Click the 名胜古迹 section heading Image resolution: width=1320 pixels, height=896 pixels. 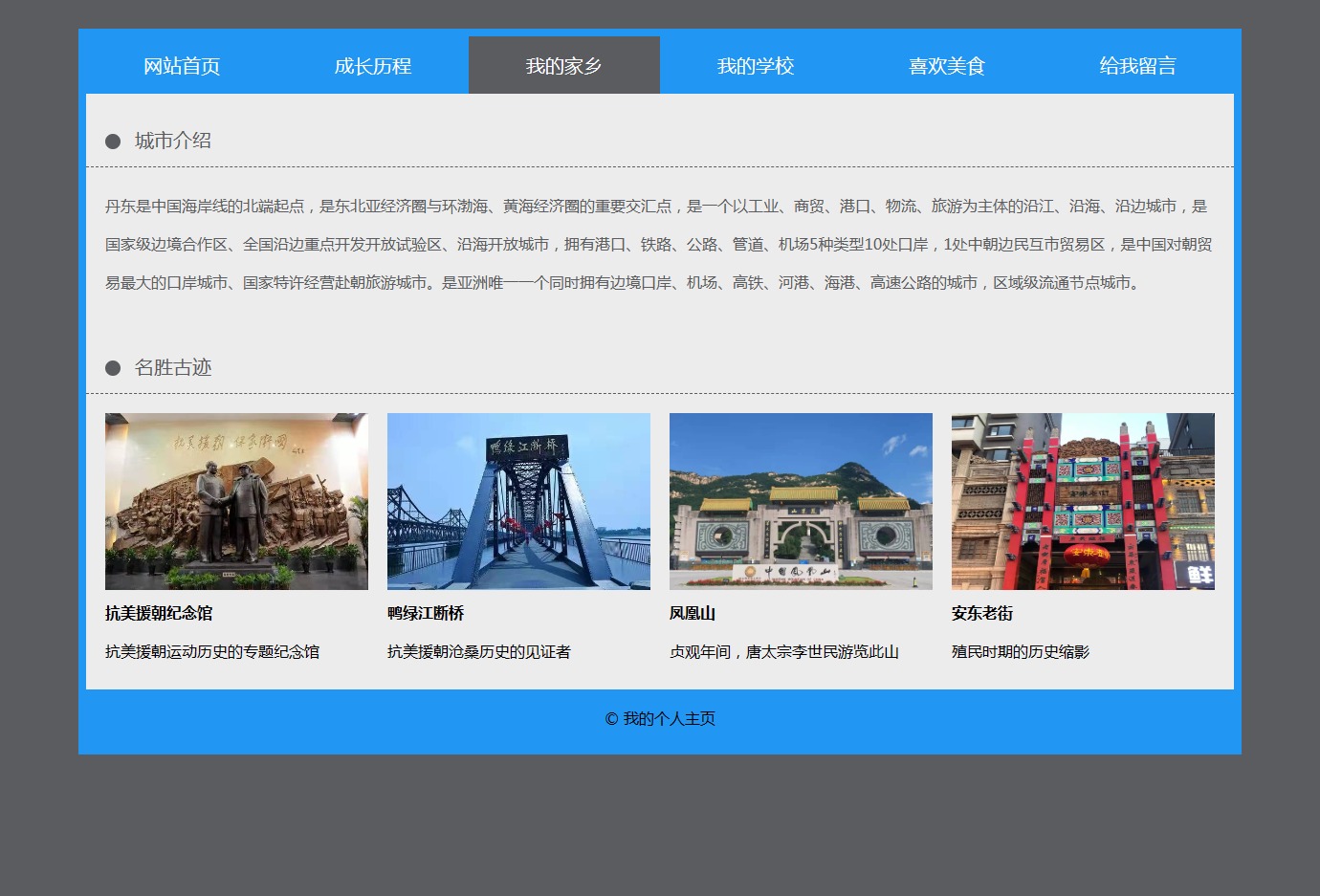tap(173, 367)
